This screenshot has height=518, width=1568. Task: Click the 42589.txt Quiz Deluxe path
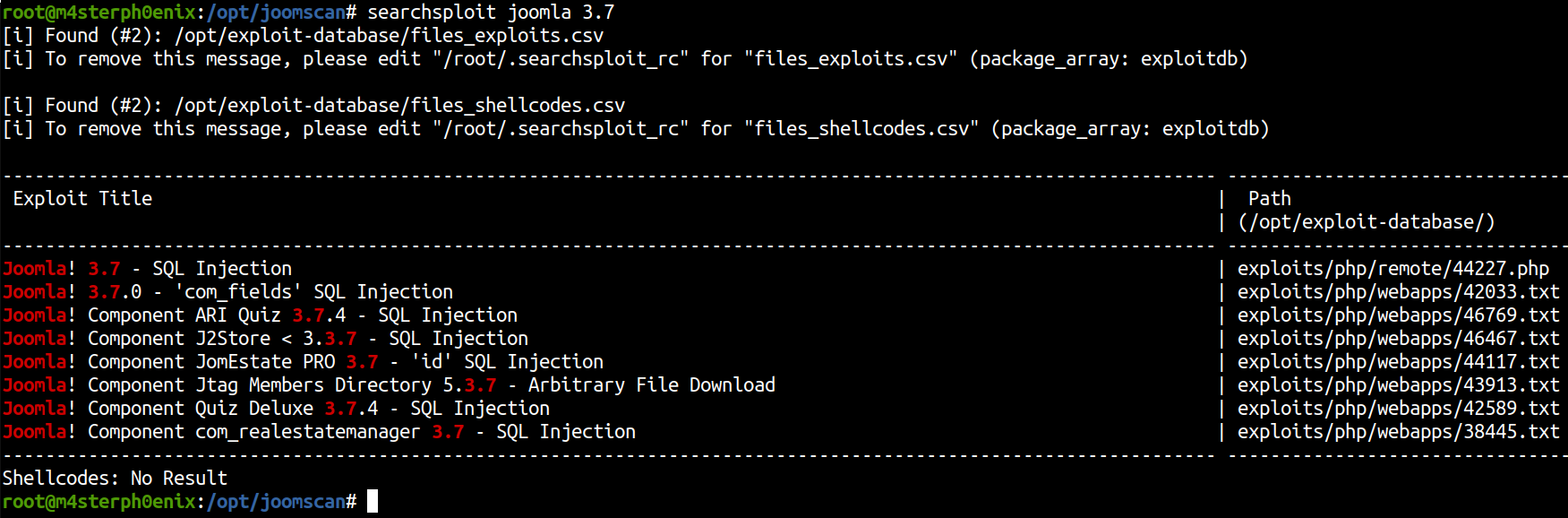(x=1398, y=408)
